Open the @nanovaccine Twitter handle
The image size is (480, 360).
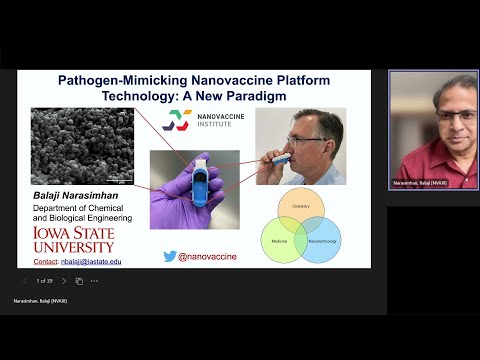click(x=207, y=257)
